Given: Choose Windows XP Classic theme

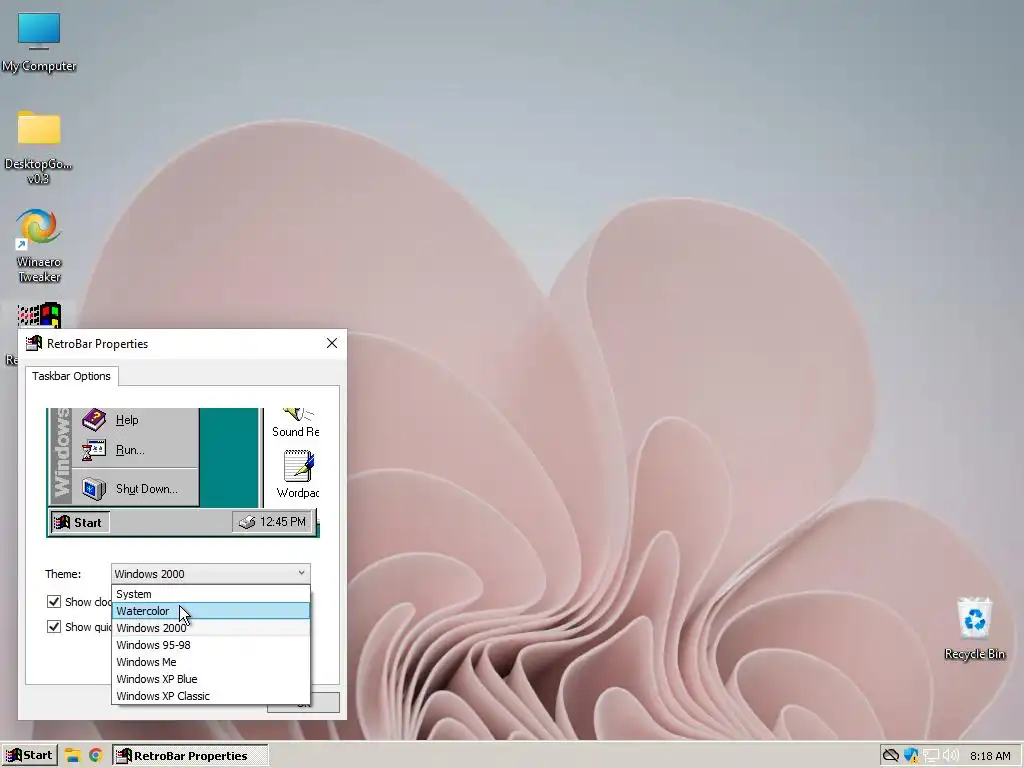Looking at the screenshot, I should (211, 696).
